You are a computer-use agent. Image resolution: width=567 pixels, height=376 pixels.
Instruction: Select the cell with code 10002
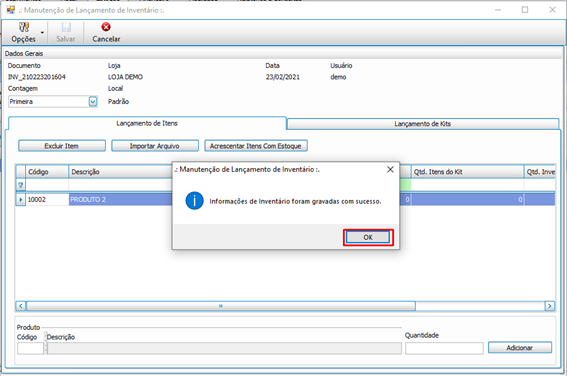(x=47, y=200)
